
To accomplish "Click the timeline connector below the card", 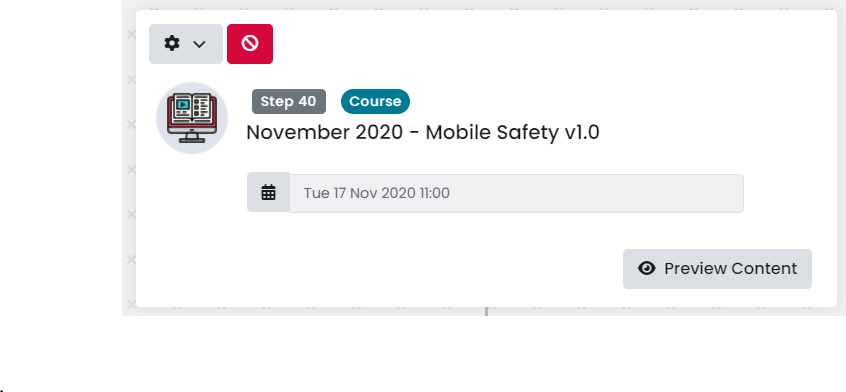I will click(487, 311).
